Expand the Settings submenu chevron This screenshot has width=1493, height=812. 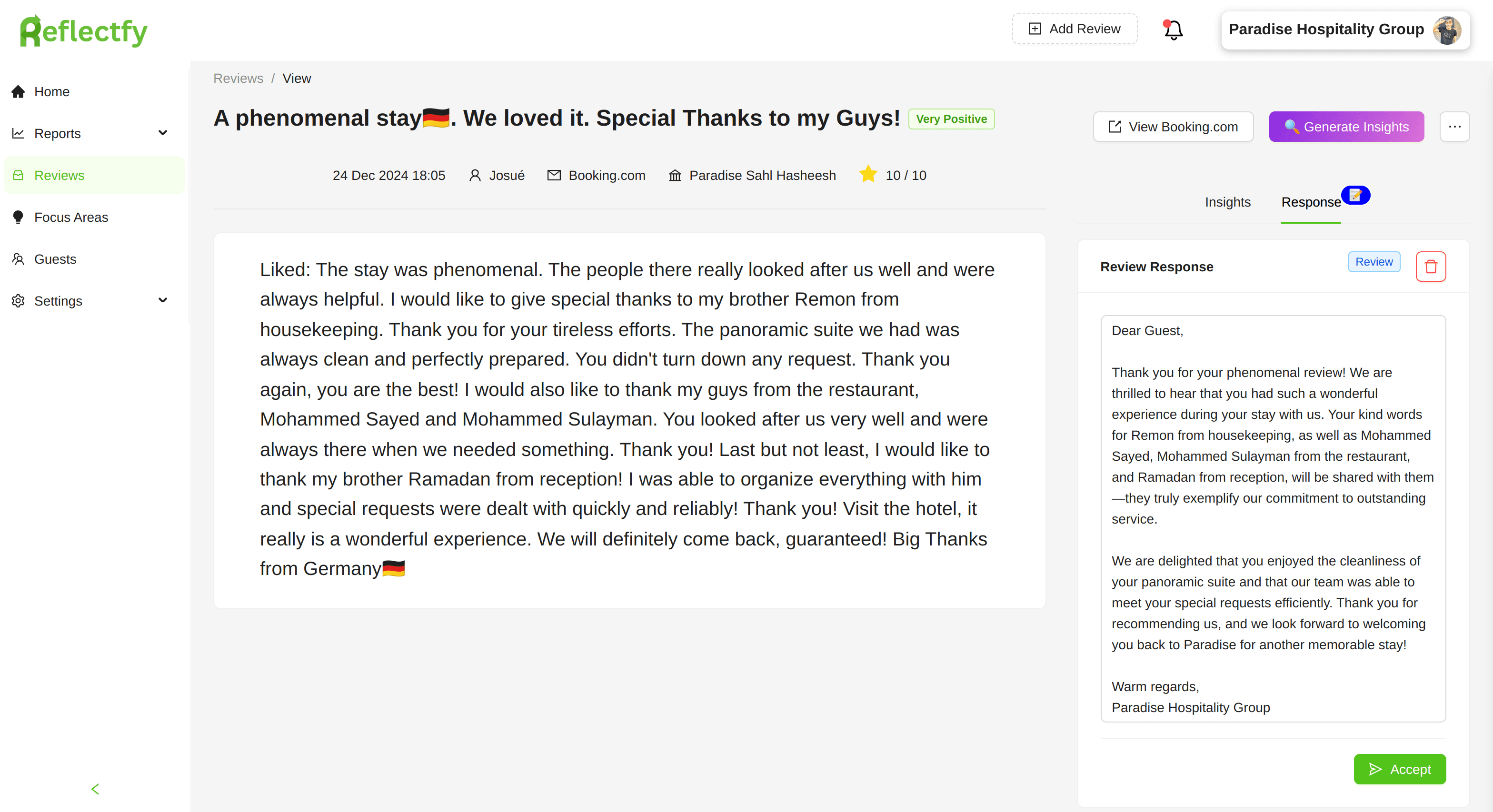(x=163, y=301)
